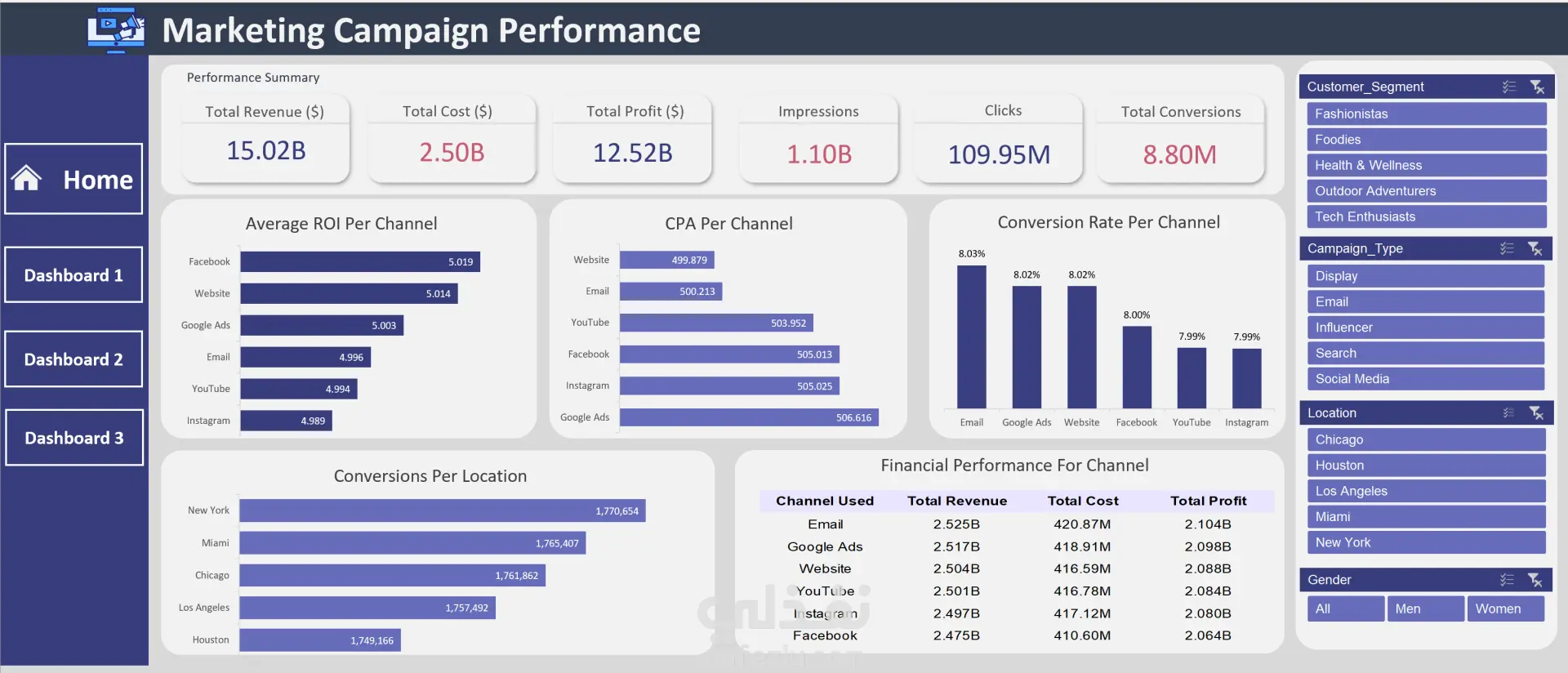1568x673 pixels.
Task: Clear the Location slicer filter
Action: pyautogui.click(x=1535, y=413)
